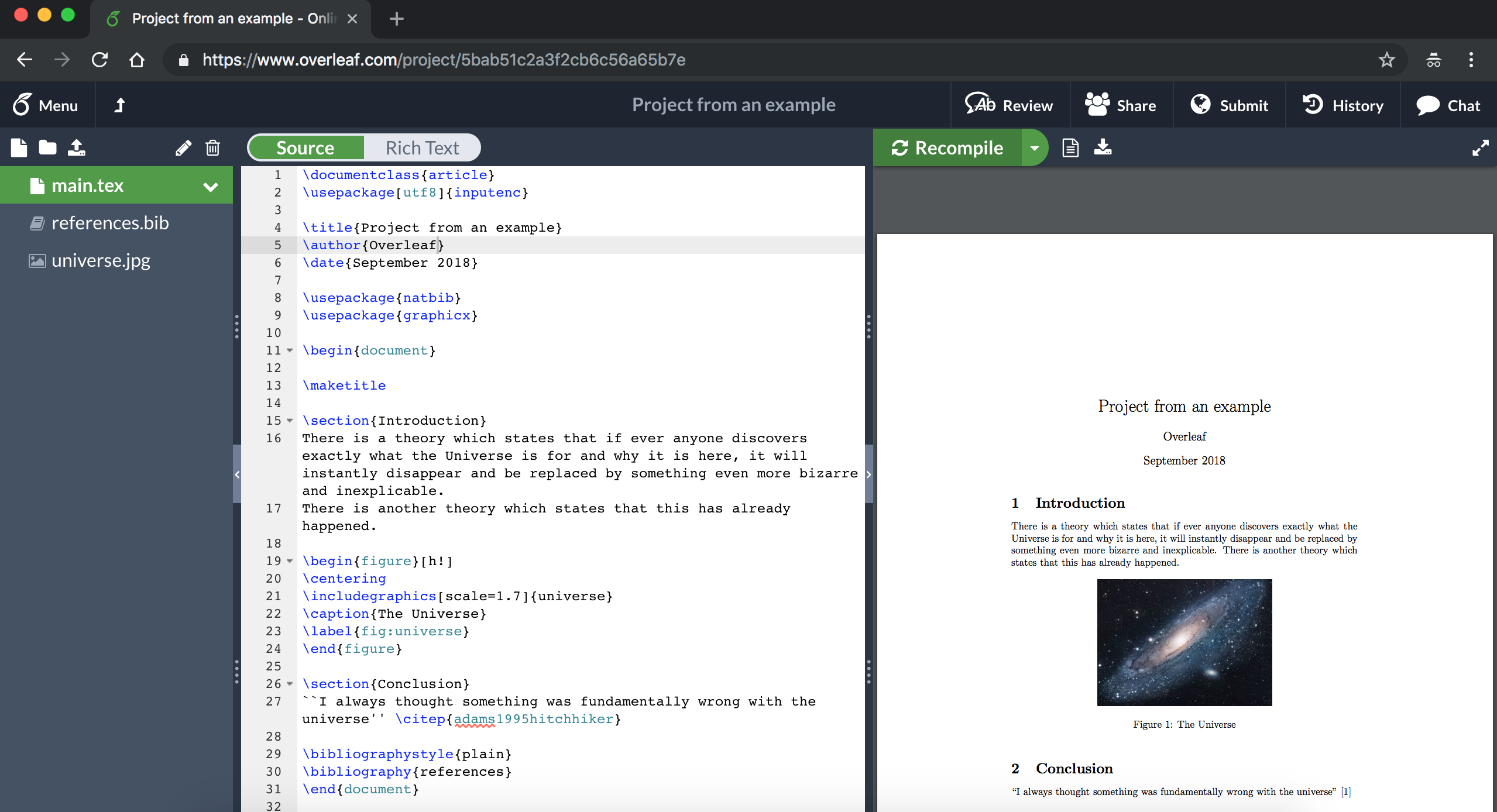Image resolution: width=1497 pixels, height=812 pixels.
Task: Click universe.jpg thumbnail
Action: 100,260
